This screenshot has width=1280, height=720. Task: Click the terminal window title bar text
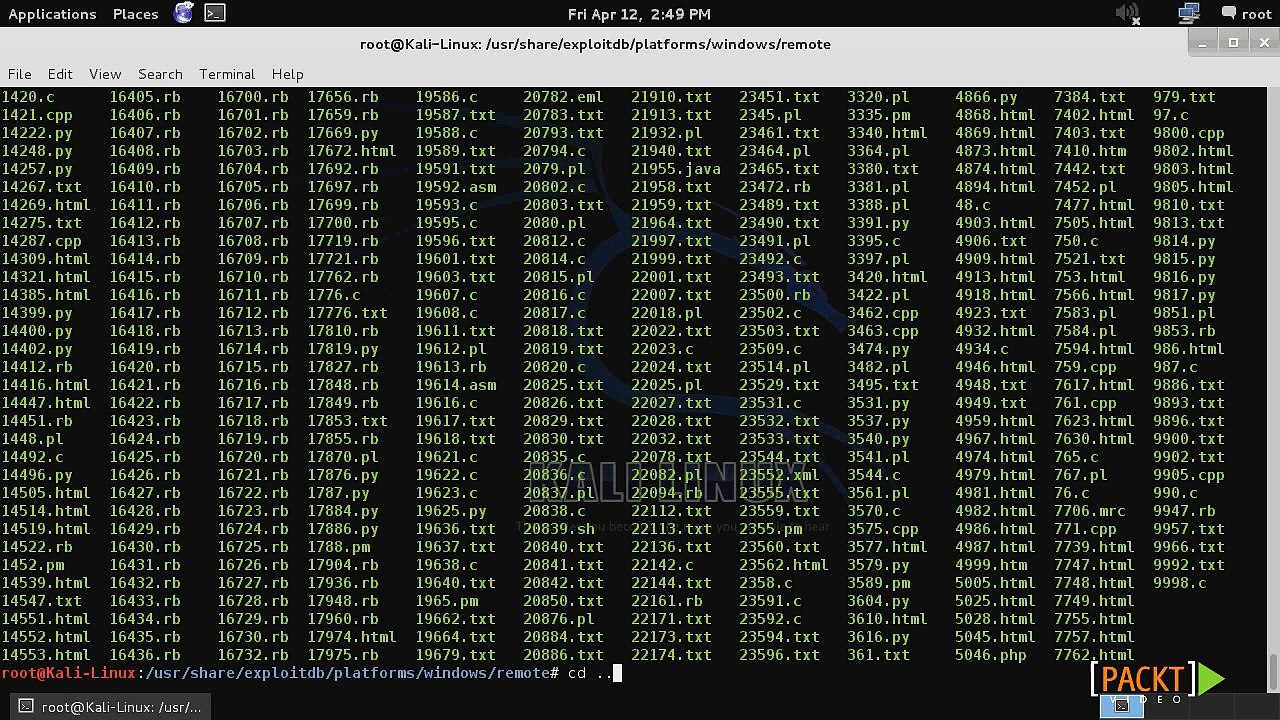[595, 44]
